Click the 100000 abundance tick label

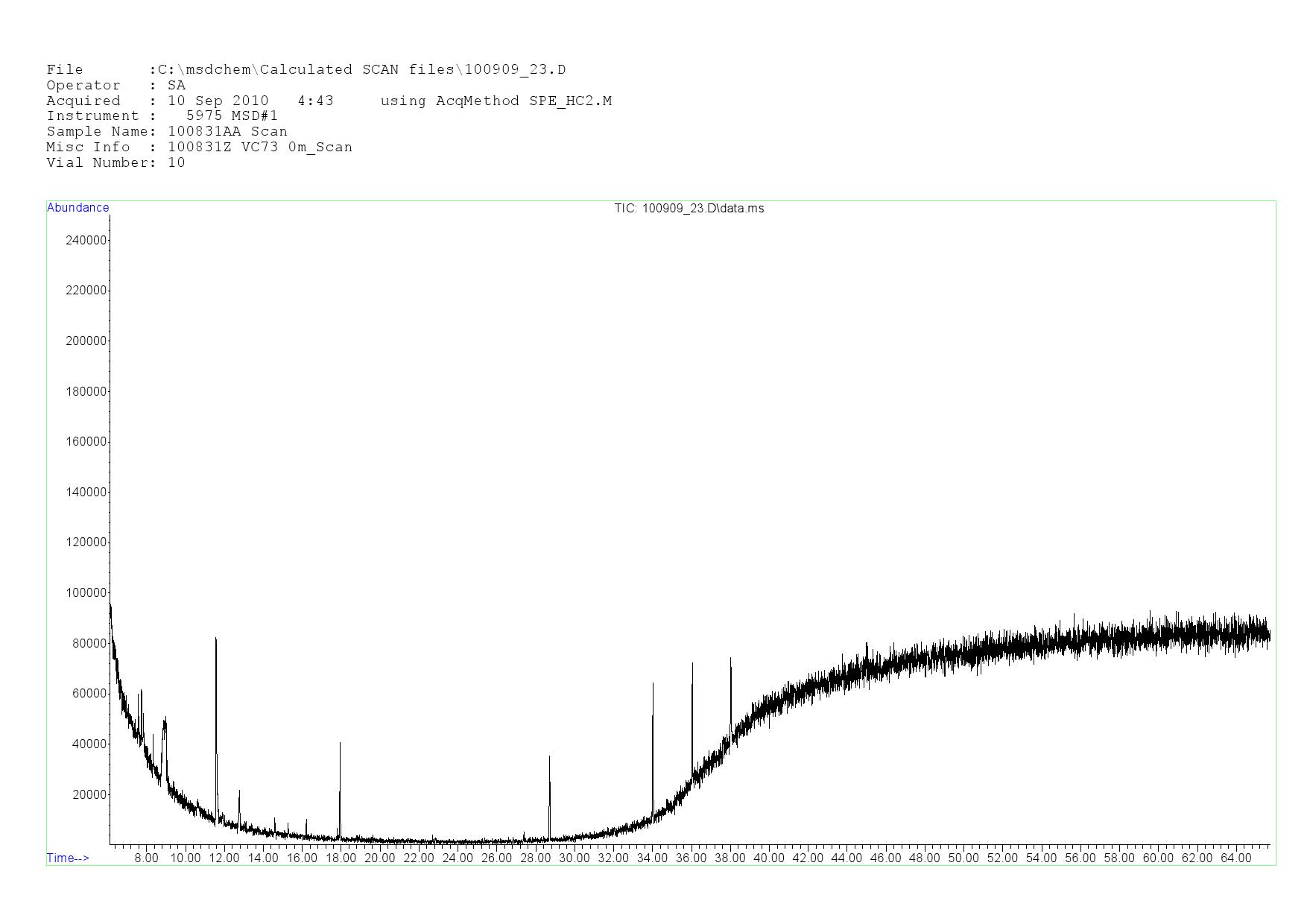[86, 593]
